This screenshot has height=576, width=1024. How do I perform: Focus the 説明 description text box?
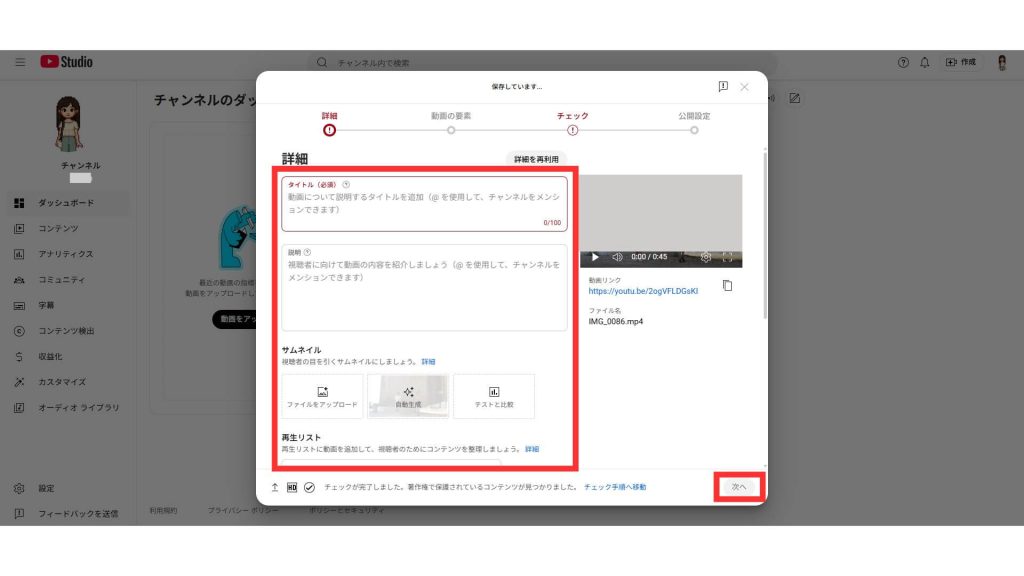point(424,290)
